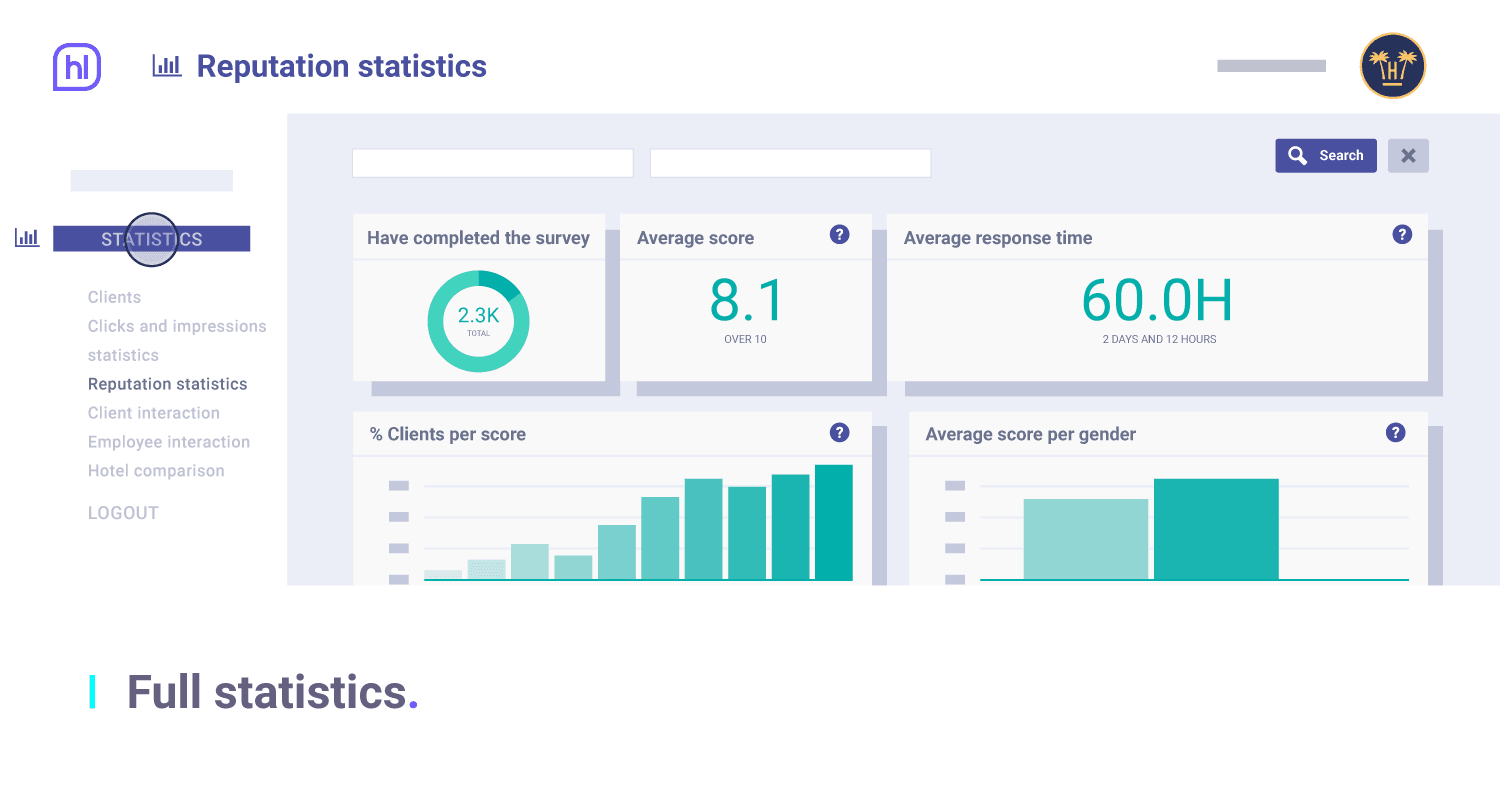The image size is (1500, 800).
Task: Click the sidebar statistics chart icon
Action: [27, 238]
